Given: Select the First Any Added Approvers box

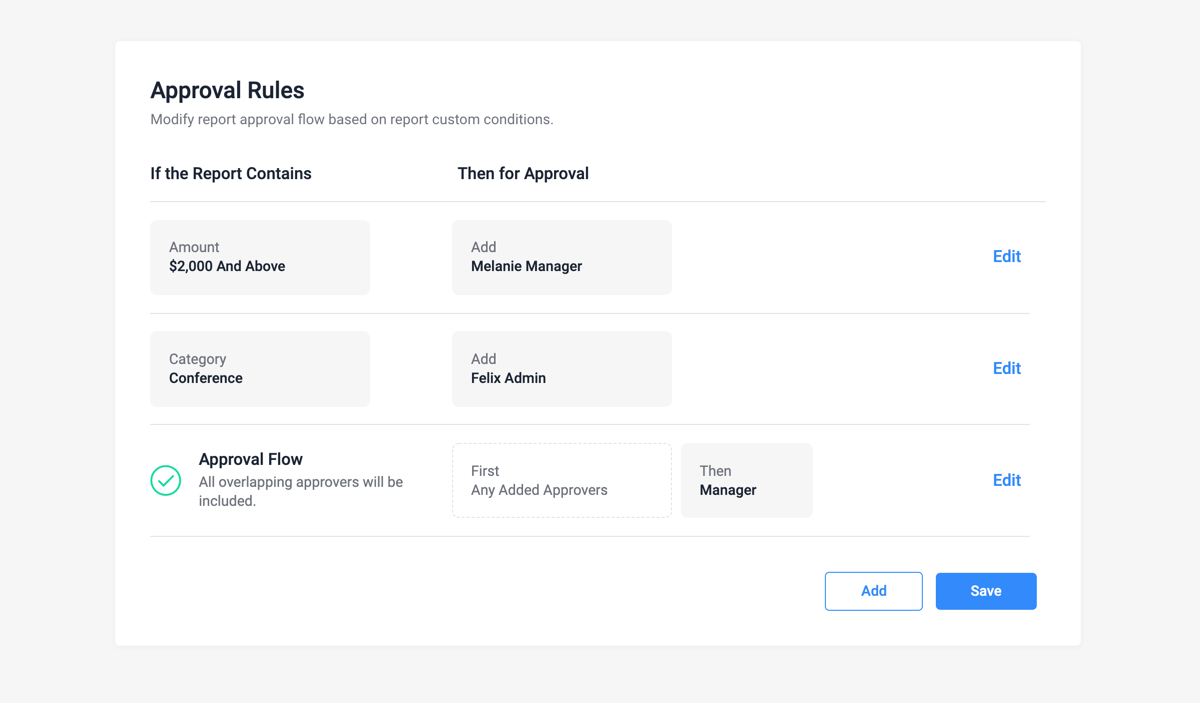Looking at the screenshot, I should coord(561,480).
